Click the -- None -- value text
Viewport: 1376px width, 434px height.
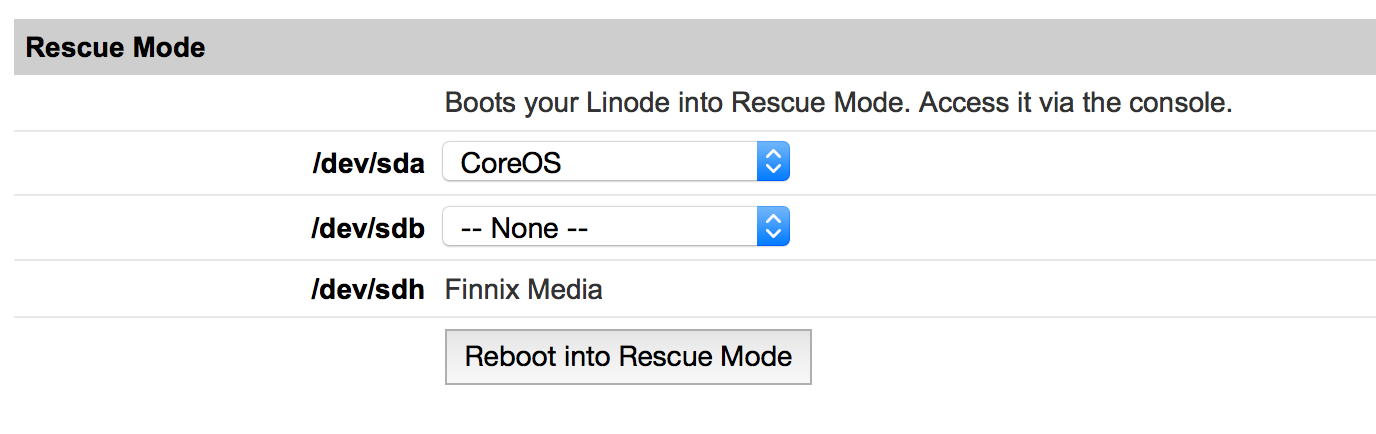524,228
